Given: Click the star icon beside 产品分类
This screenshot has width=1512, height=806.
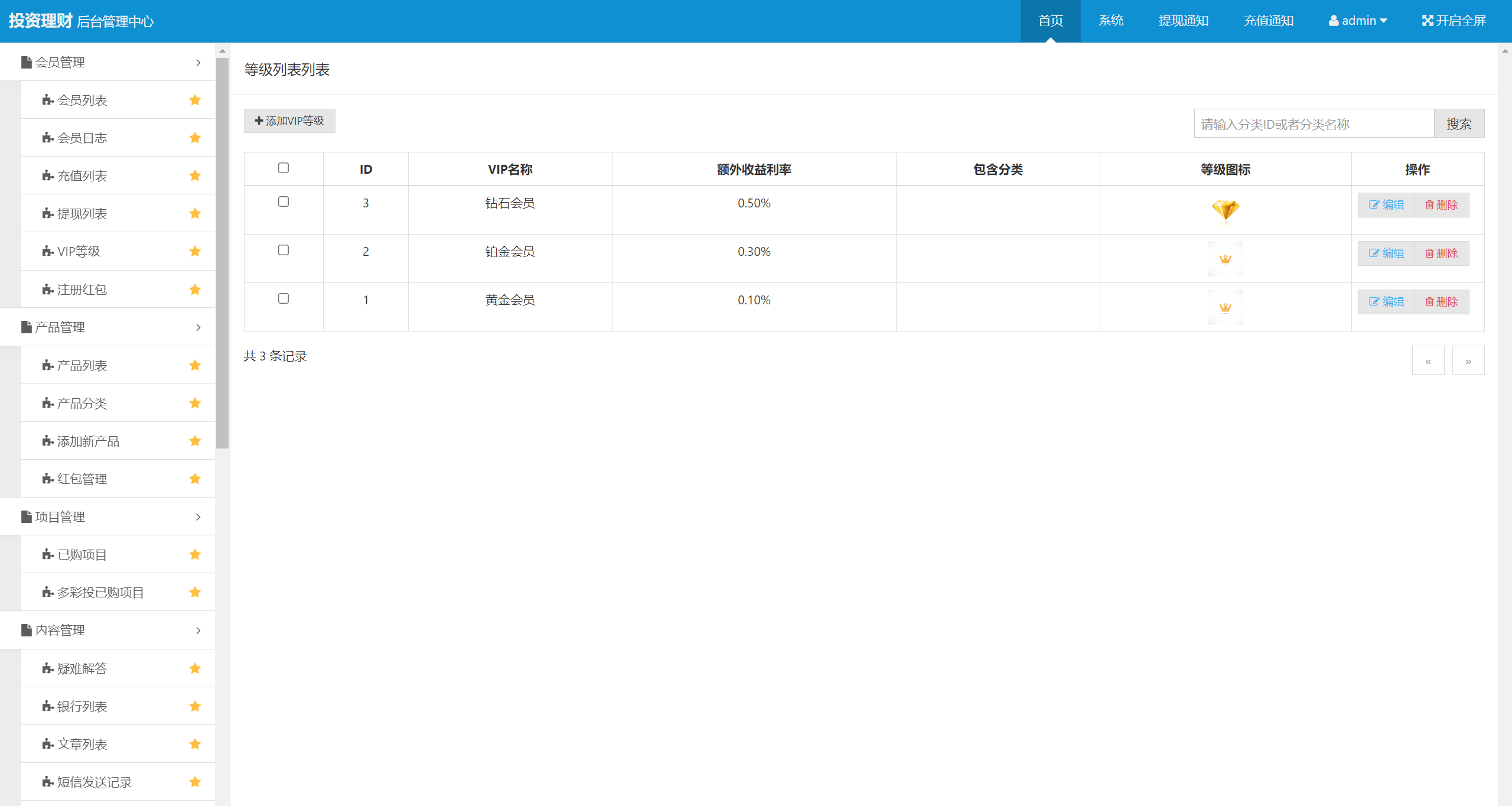Looking at the screenshot, I should coord(195,403).
